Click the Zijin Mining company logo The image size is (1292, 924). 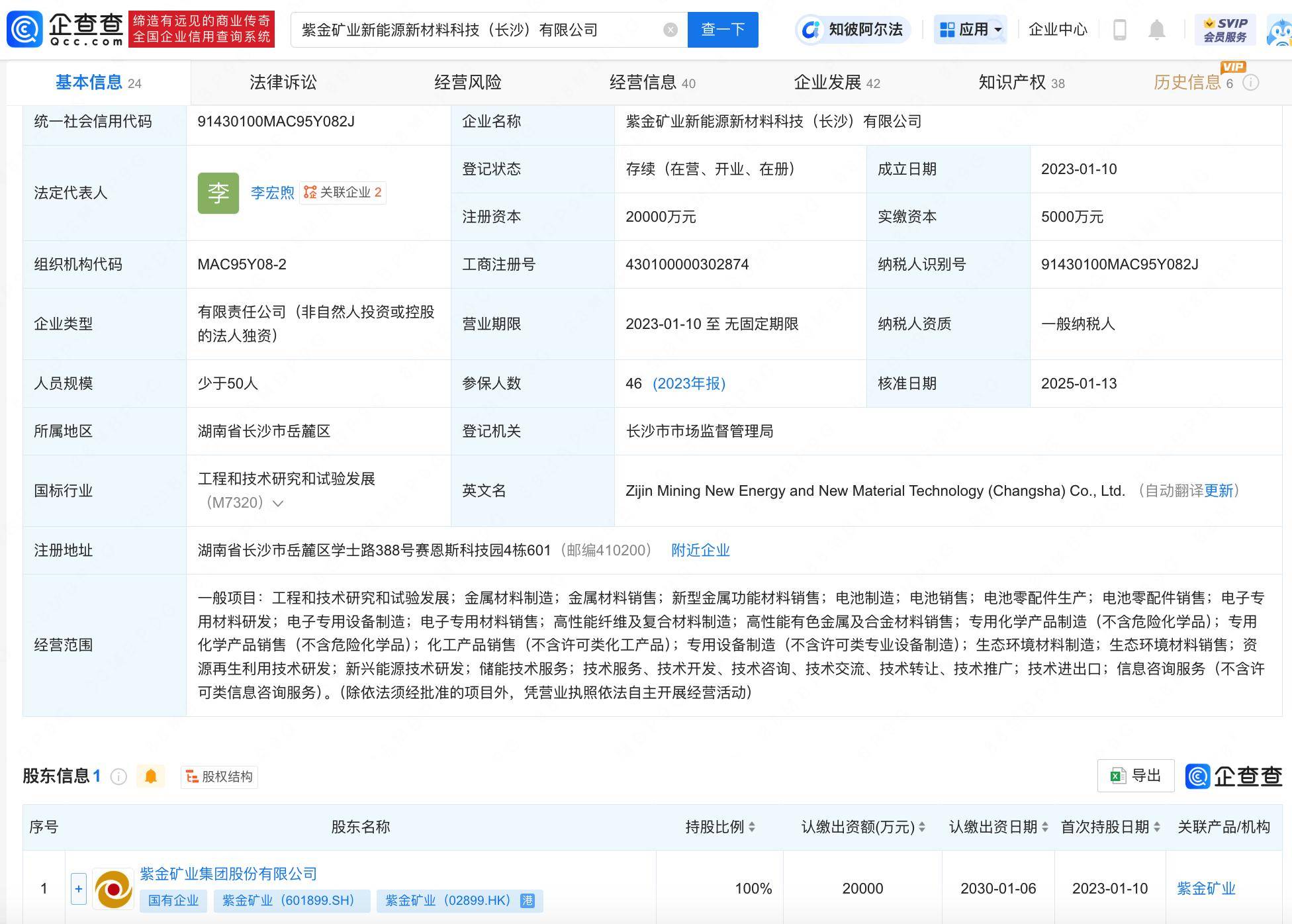pyautogui.click(x=113, y=888)
